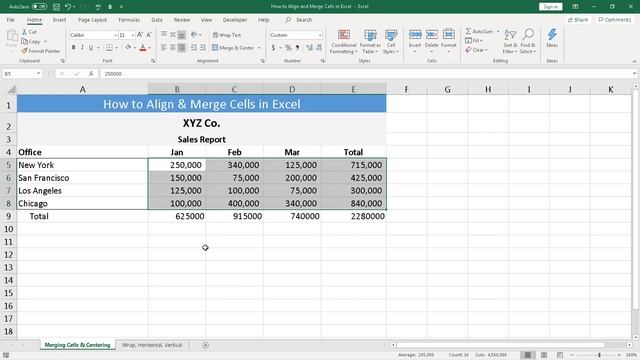This screenshot has height=360, width=640.
Task: Click the Sort & Filter icon
Action: click(510, 35)
